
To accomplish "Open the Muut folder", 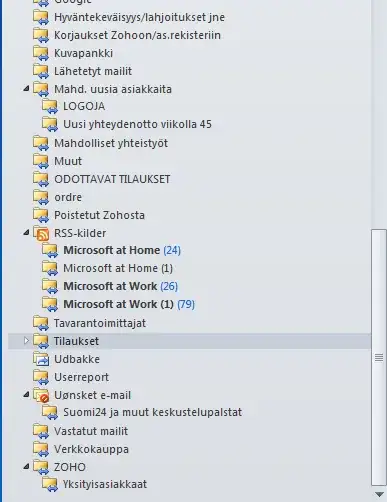I will pyautogui.click(x=68, y=161).
